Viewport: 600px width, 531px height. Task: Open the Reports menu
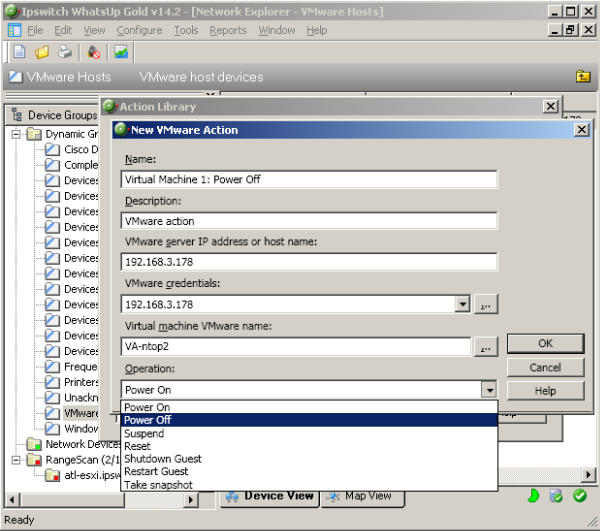[228, 30]
